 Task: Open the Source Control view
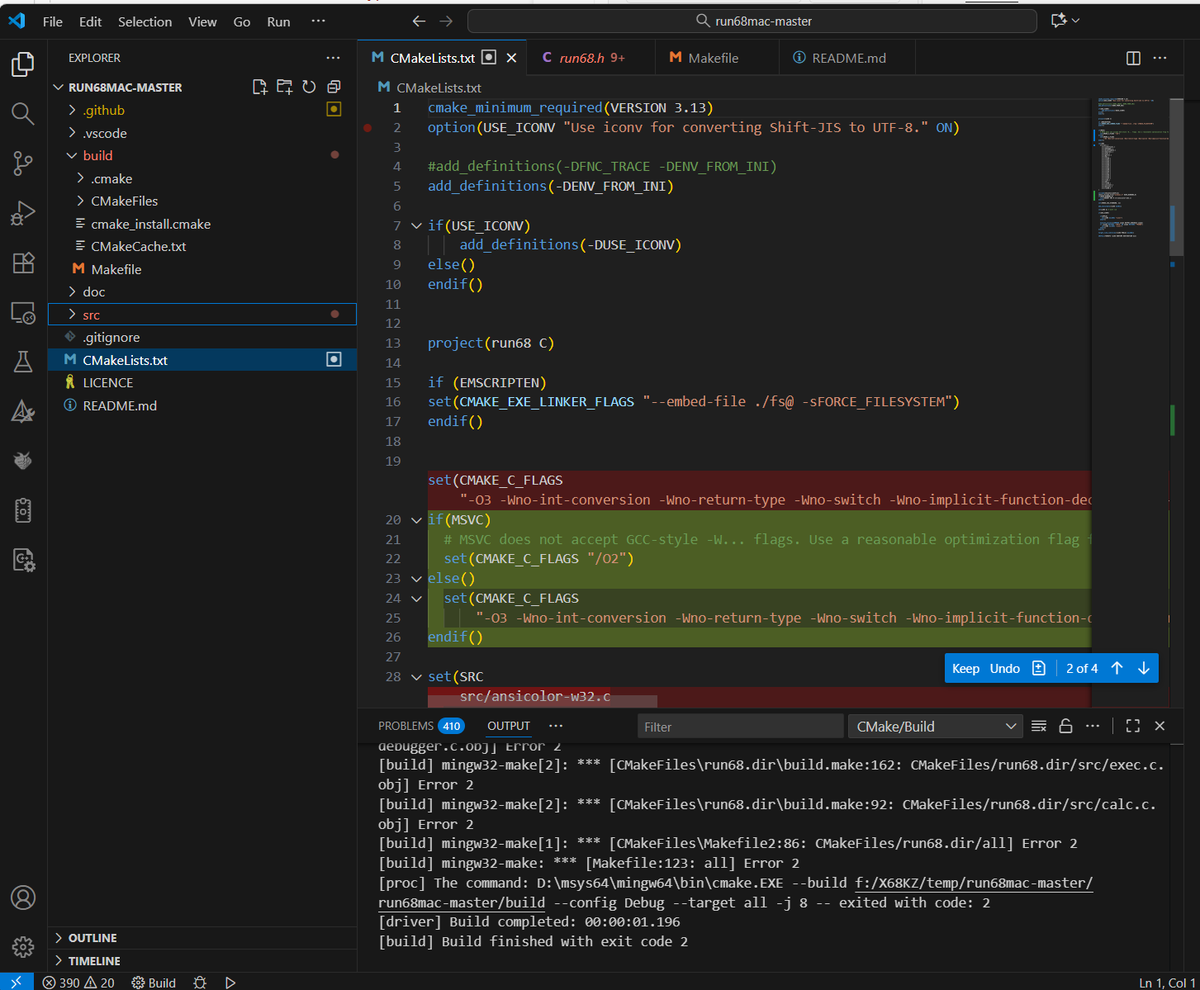tap(23, 163)
